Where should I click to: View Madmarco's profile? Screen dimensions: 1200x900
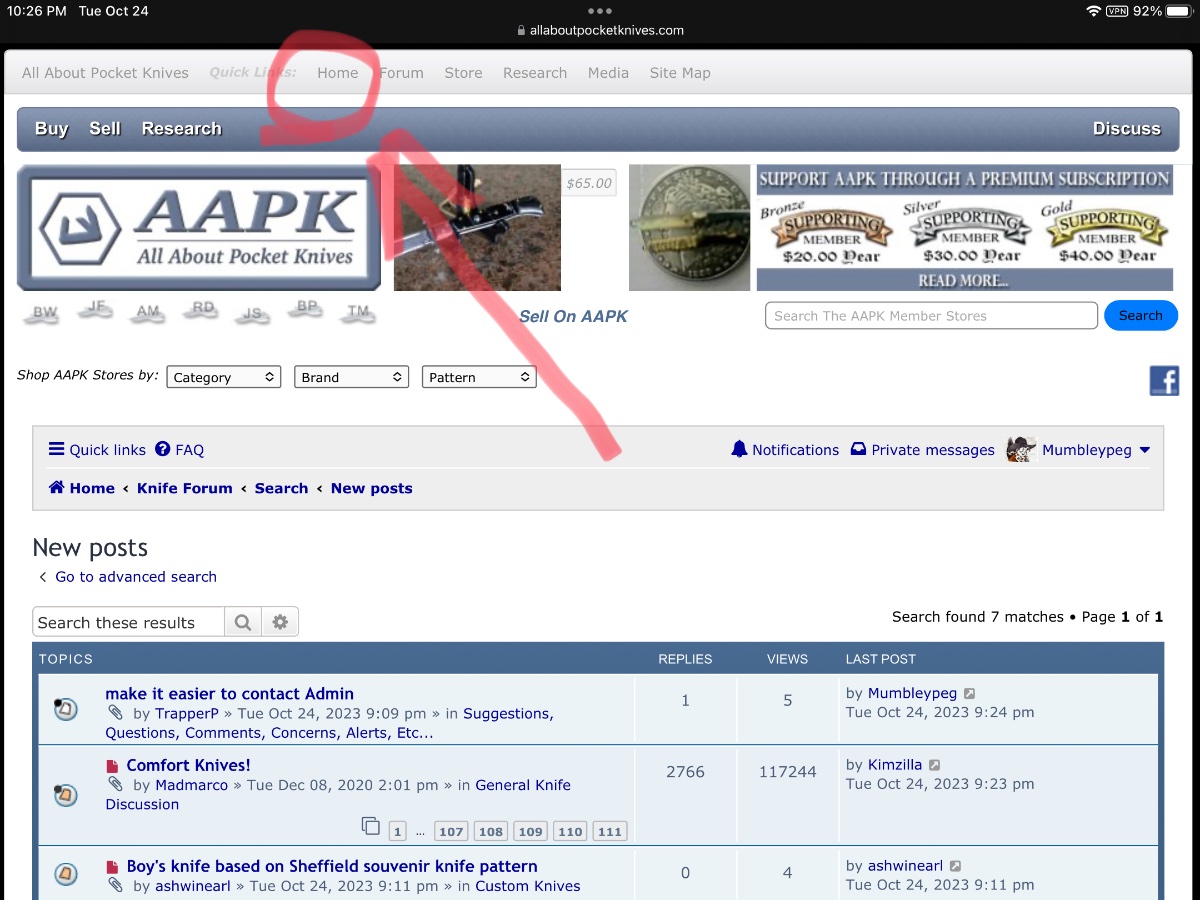192,785
